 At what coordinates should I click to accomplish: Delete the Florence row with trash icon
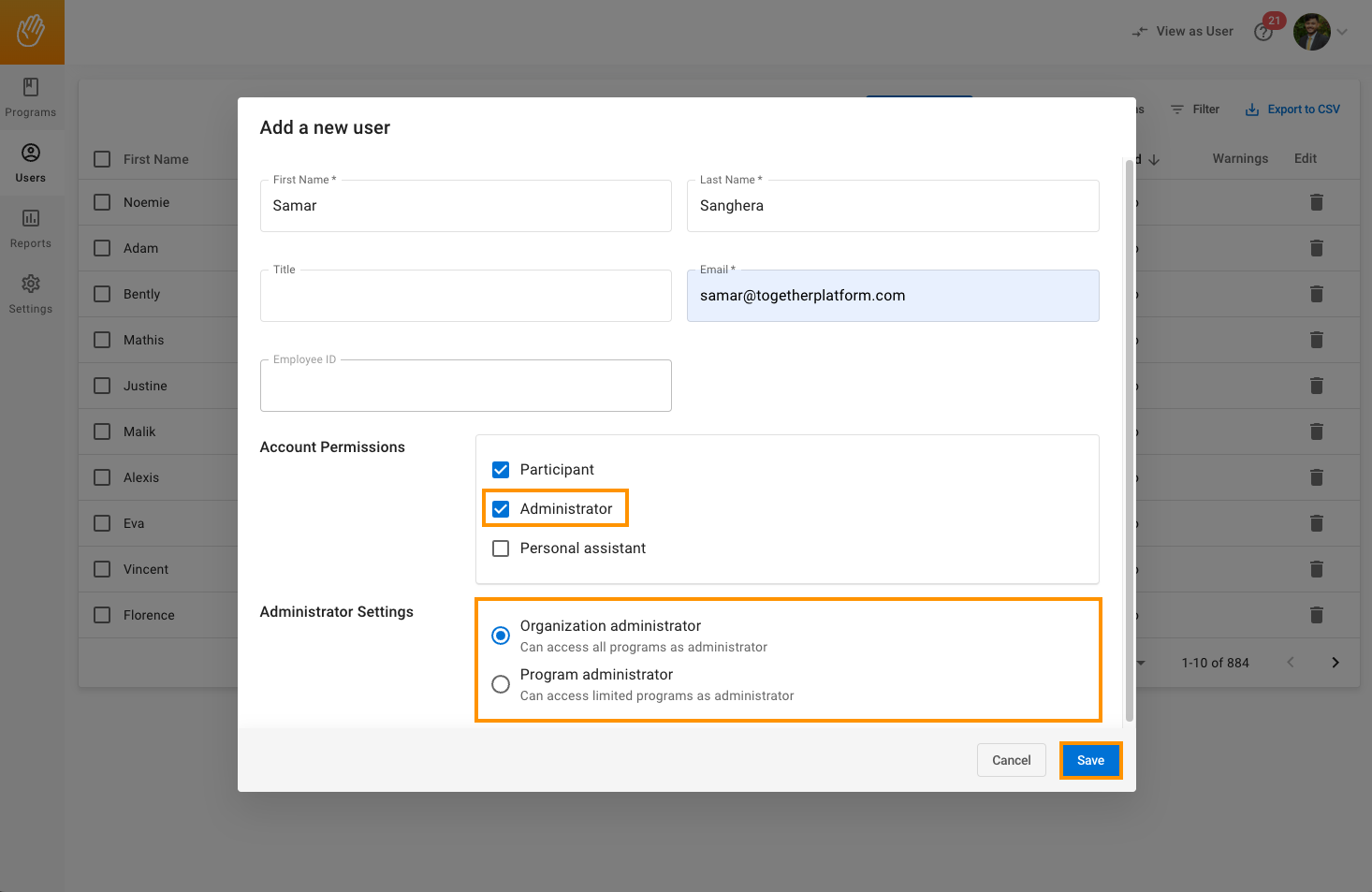click(x=1317, y=615)
